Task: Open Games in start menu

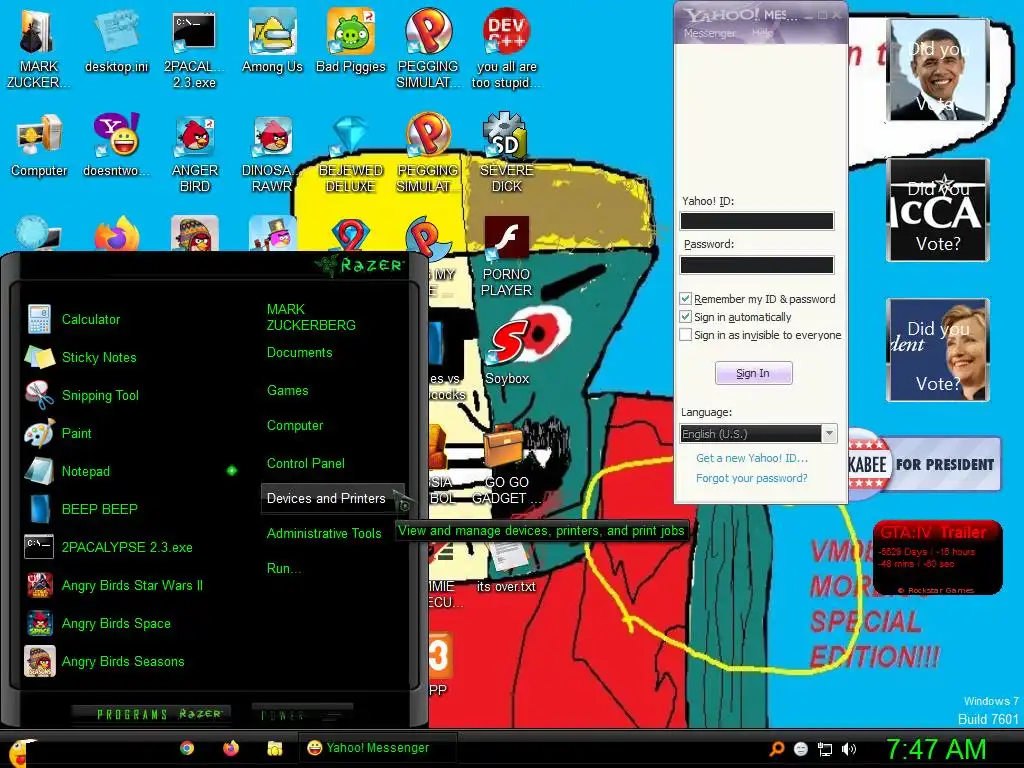Action: coord(287,391)
